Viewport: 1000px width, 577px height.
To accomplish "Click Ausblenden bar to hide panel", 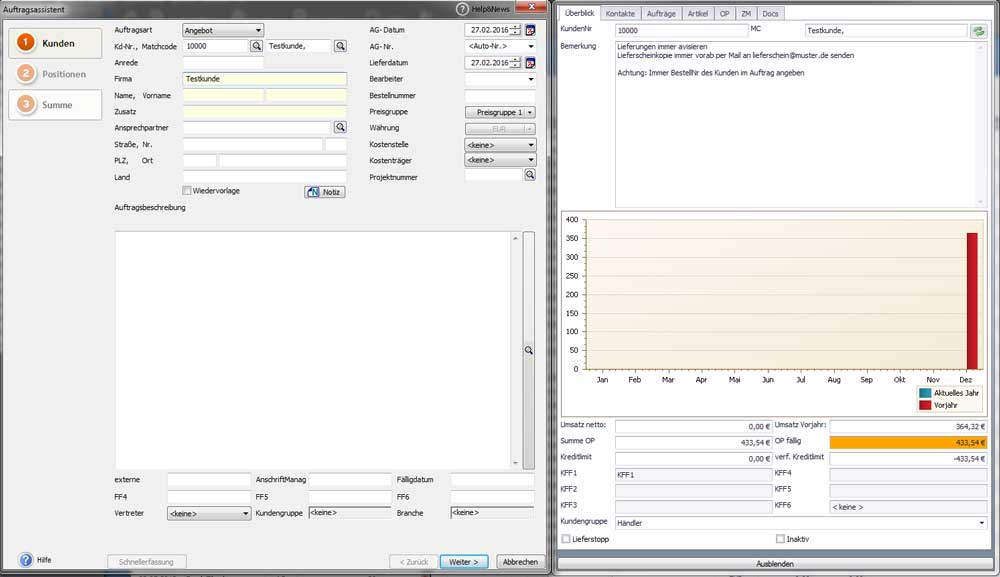I will click(x=774, y=564).
